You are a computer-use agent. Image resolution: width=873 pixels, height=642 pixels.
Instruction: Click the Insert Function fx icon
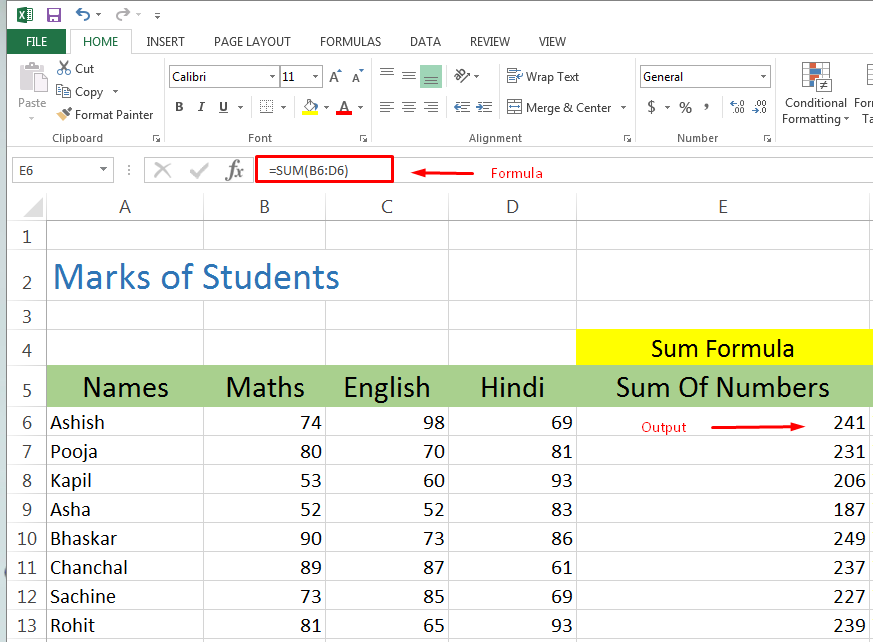(234, 171)
